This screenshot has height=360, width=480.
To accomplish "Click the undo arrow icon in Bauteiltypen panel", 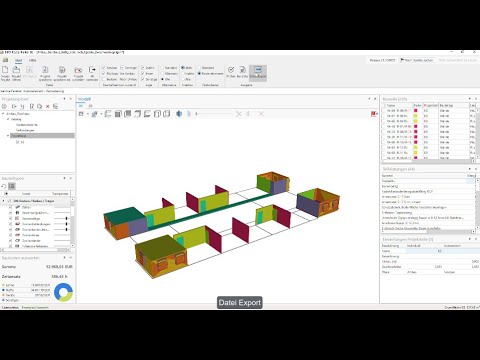I will (x=4, y=186).
